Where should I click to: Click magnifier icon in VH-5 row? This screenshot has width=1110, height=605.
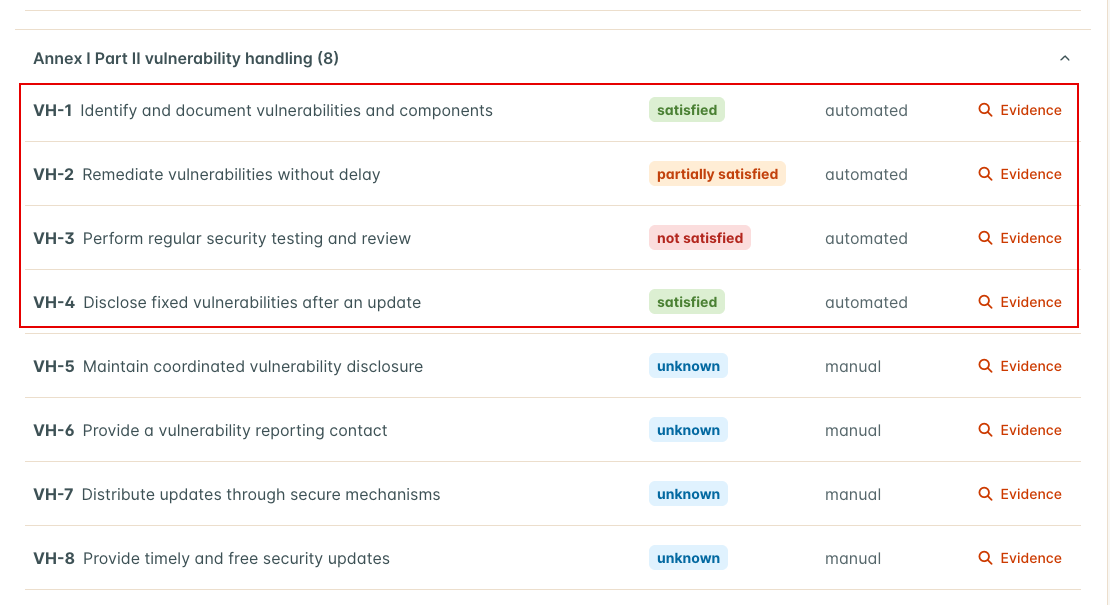tap(985, 366)
